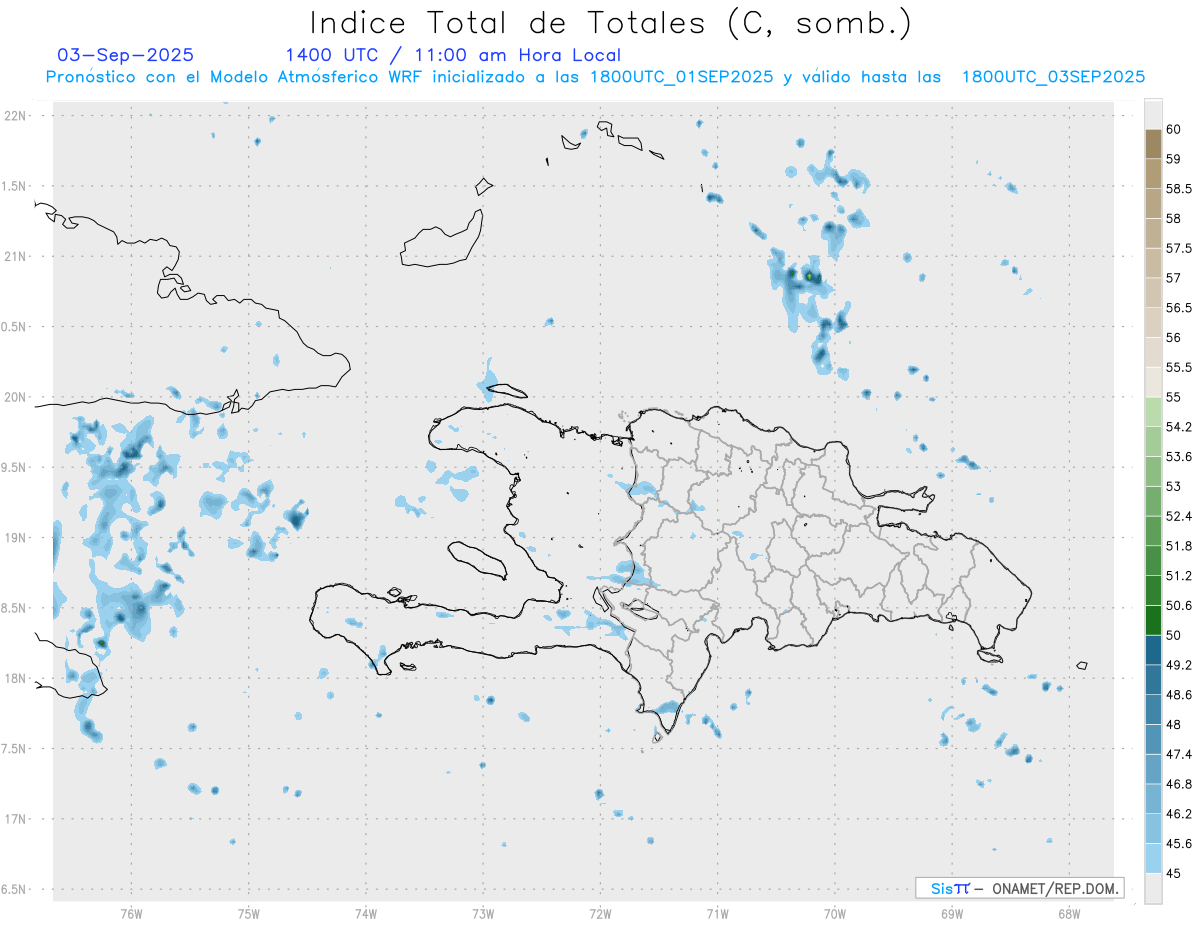Click the "17N" latitude label
Image resolution: width=1200 pixels, height=927 pixels.
coord(15,819)
